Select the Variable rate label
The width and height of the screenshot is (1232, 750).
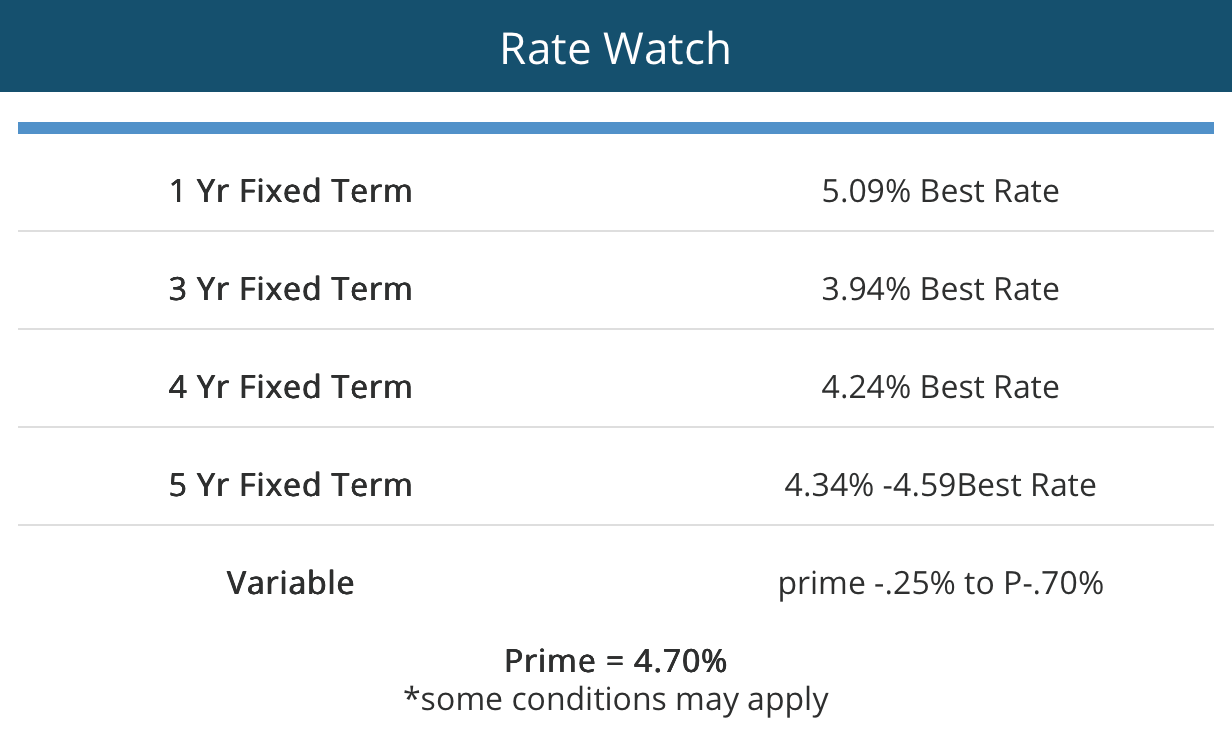point(290,583)
